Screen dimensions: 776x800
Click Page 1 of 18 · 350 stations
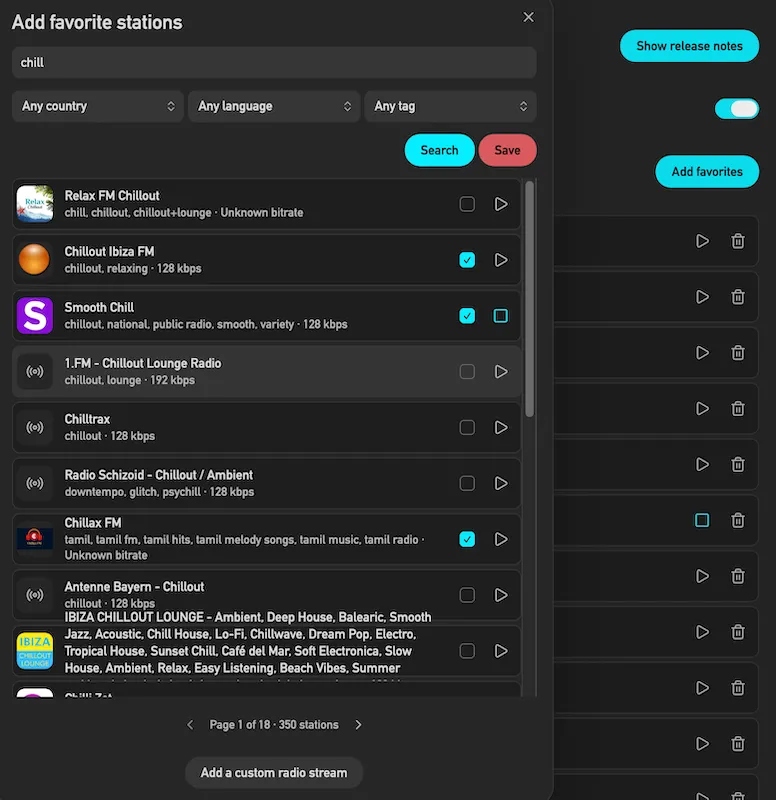[274, 724]
